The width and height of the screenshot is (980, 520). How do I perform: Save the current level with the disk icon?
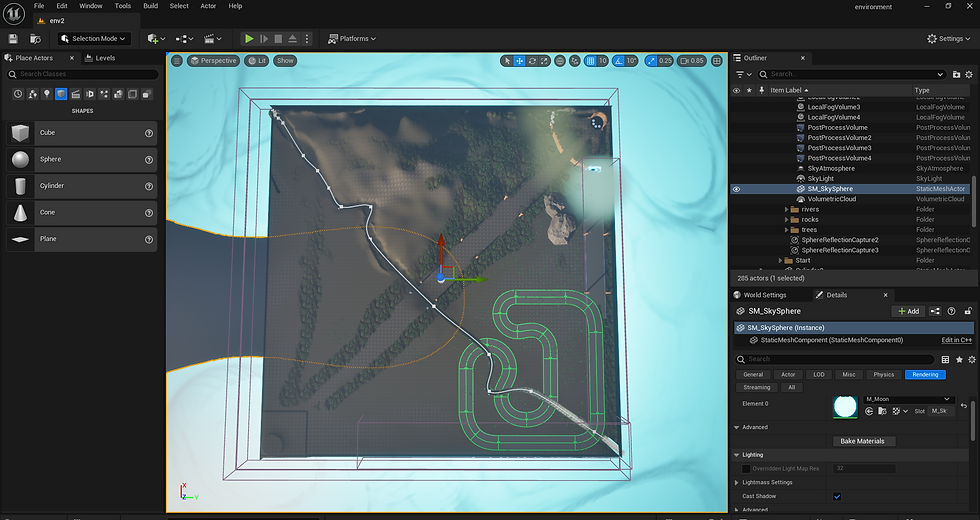(13, 39)
